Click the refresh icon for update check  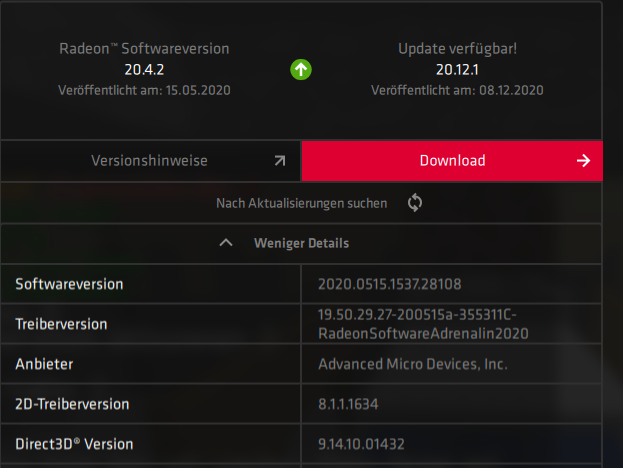(415, 203)
